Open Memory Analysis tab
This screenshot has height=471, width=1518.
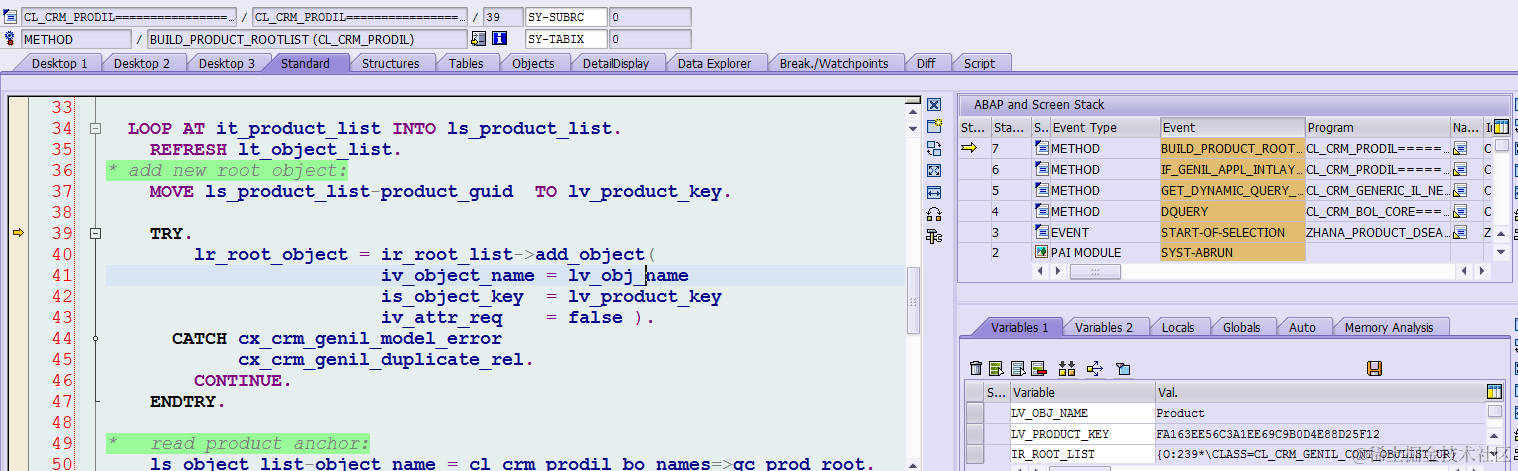click(x=1388, y=327)
